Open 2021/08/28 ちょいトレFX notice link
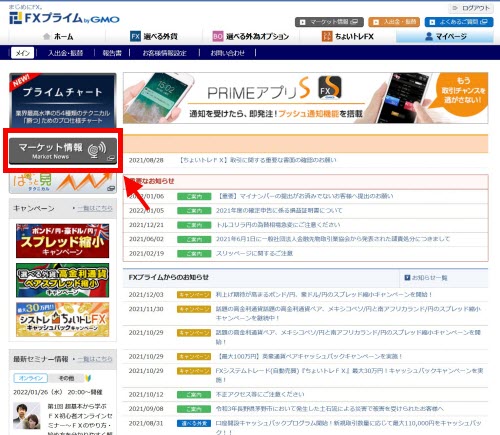Viewport: 500px width, 435px height. (258, 160)
